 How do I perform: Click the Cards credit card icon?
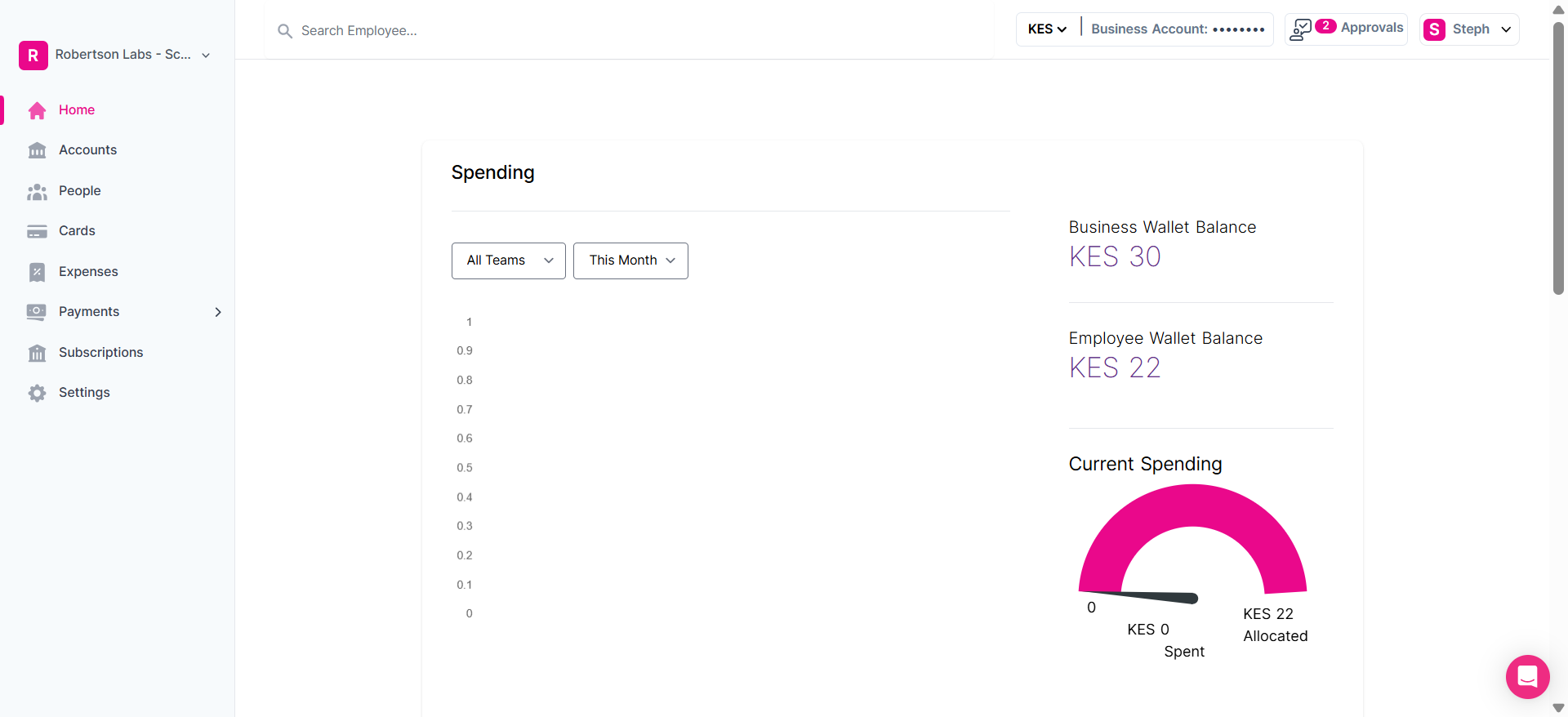pos(37,231)
